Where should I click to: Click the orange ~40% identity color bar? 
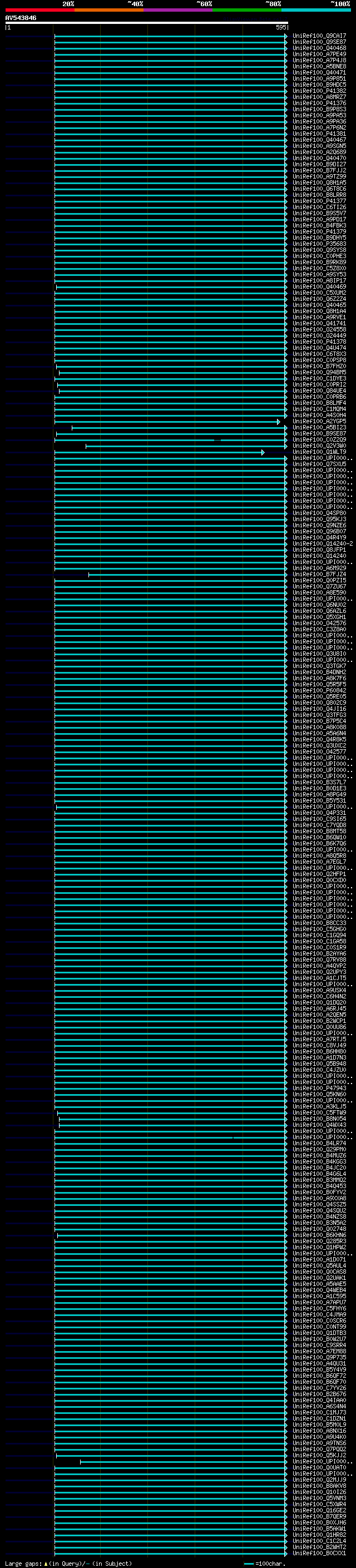coord(109,10)
